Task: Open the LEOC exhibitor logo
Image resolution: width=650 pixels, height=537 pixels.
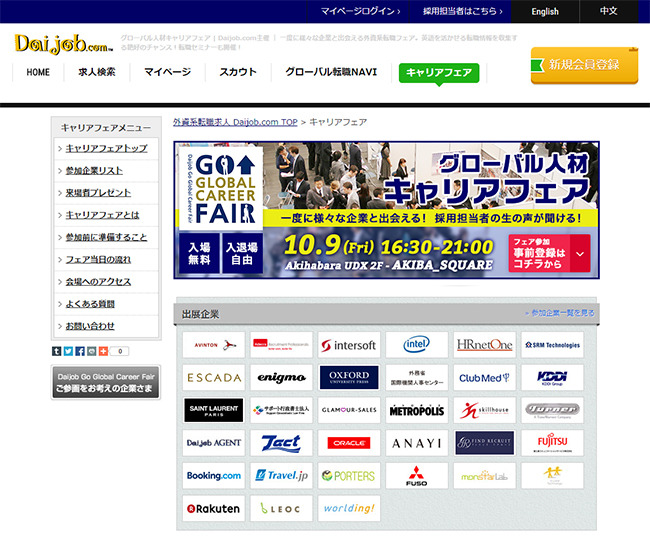Action: (x=281, y=508)
